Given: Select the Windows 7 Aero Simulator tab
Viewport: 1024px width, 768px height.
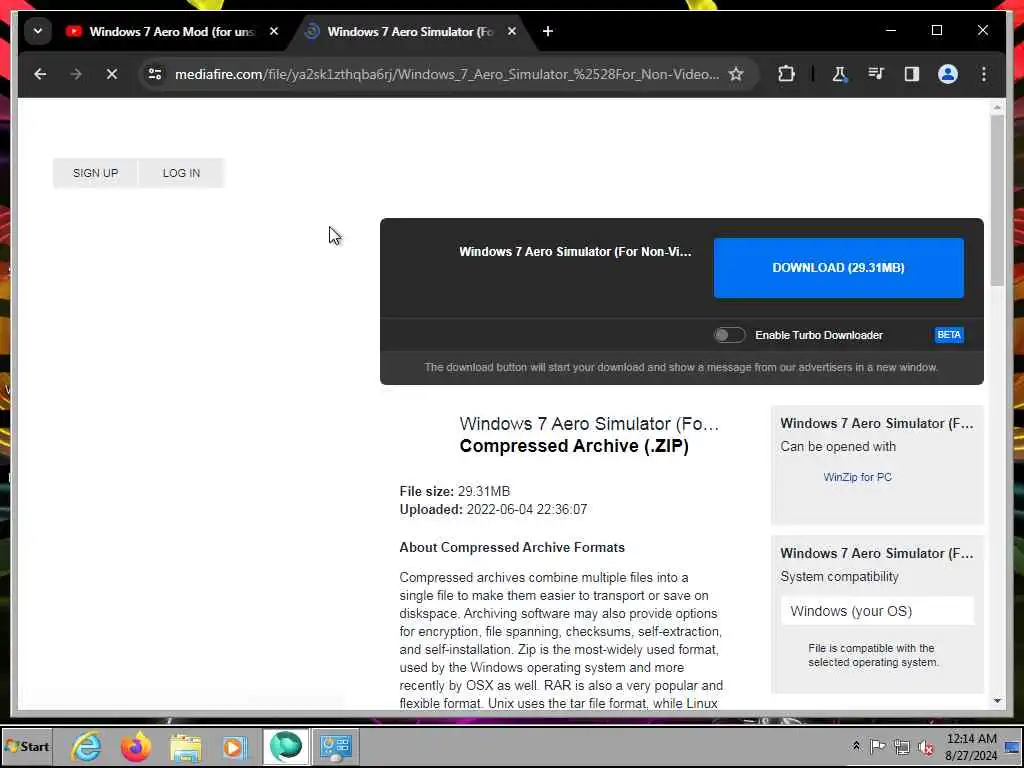Looking at the screenshot, I should [410, 31].
